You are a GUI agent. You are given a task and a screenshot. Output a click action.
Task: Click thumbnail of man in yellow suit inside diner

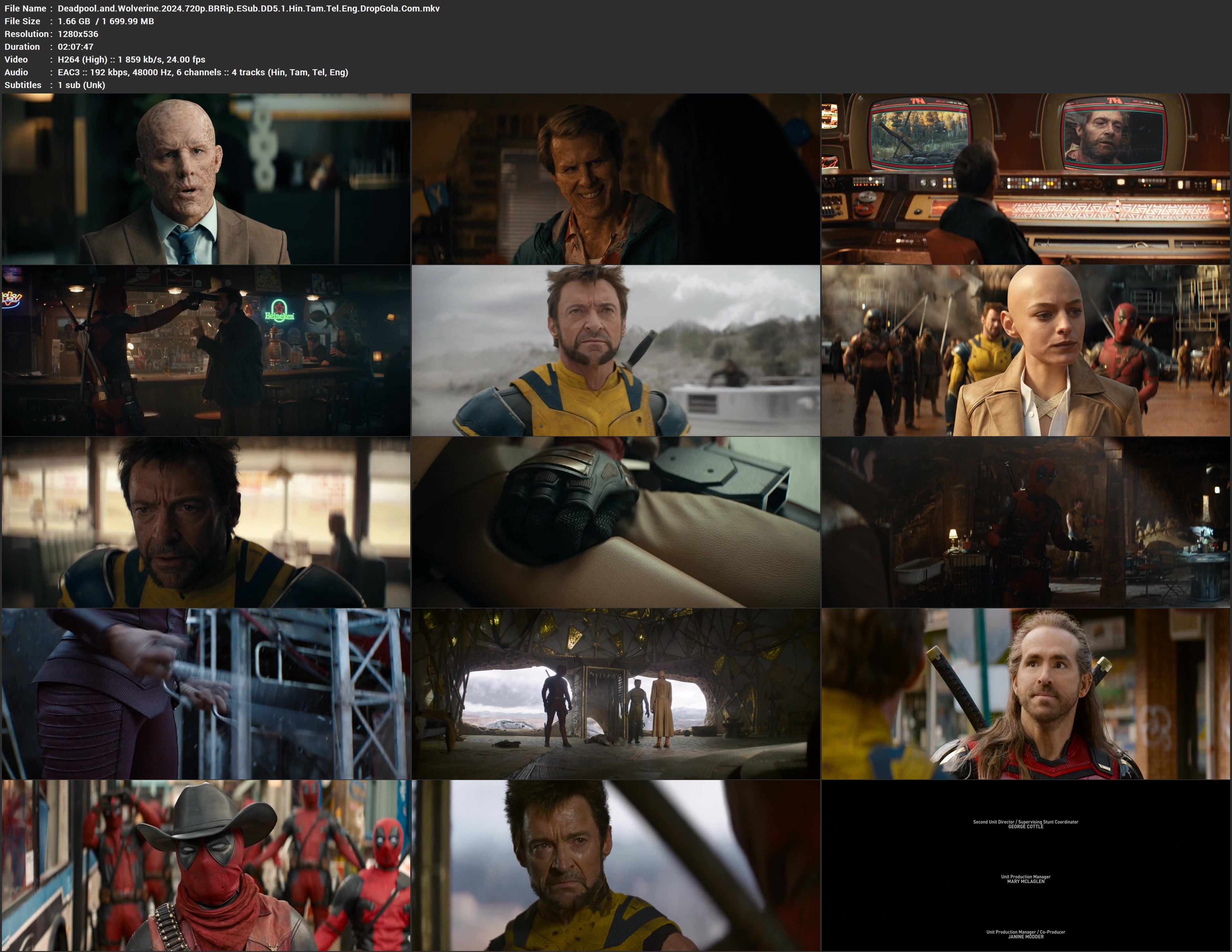(206, 522)
